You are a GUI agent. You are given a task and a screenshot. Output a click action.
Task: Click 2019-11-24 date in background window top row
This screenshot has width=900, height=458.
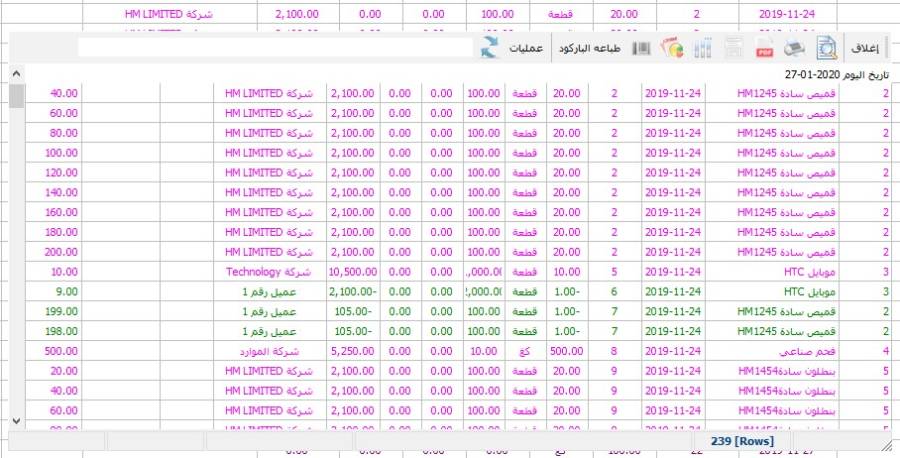pyautogui.click(x=787, y=14)
